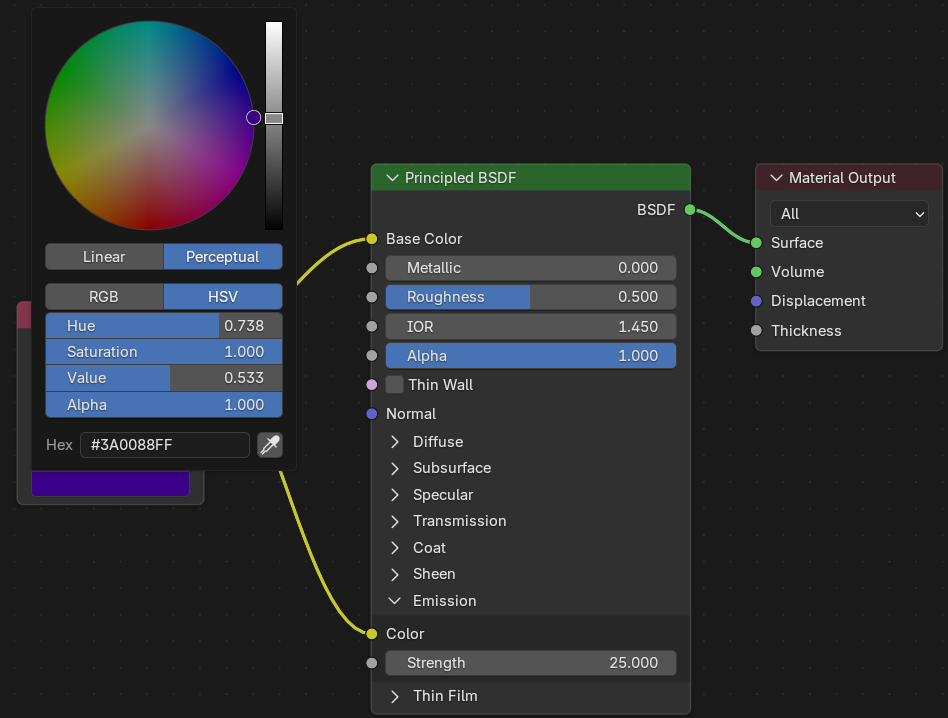The height and width of the screenshot is (718, 948).
Task: Enable the Thin Wall checkbox
Action: pyautogui.click(x=394, y=384)
